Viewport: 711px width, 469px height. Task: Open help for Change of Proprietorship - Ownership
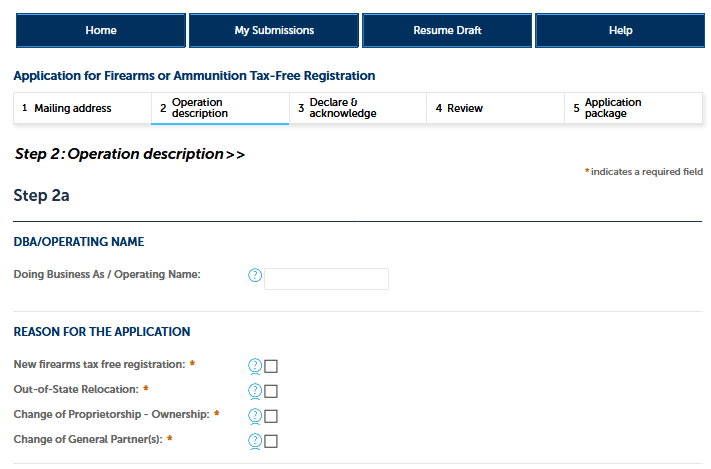tap(254, 416)
